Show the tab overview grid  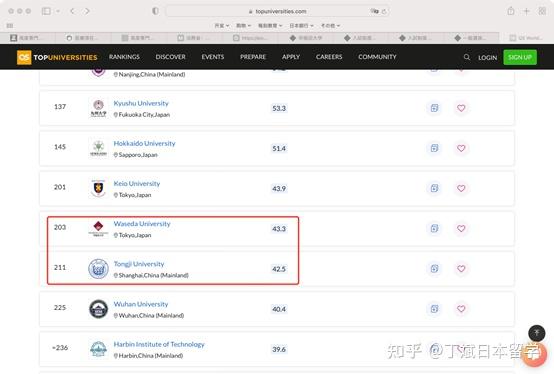pos(542,11)
